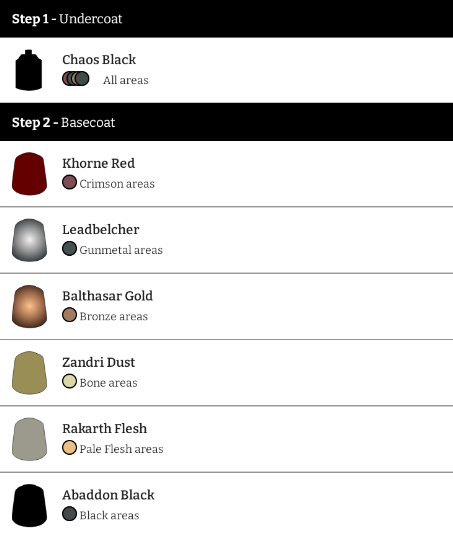Viewport: 453px width, 536px height.
Task: Select the Leadbelcher paint pot icon
Action: (29, 240)
